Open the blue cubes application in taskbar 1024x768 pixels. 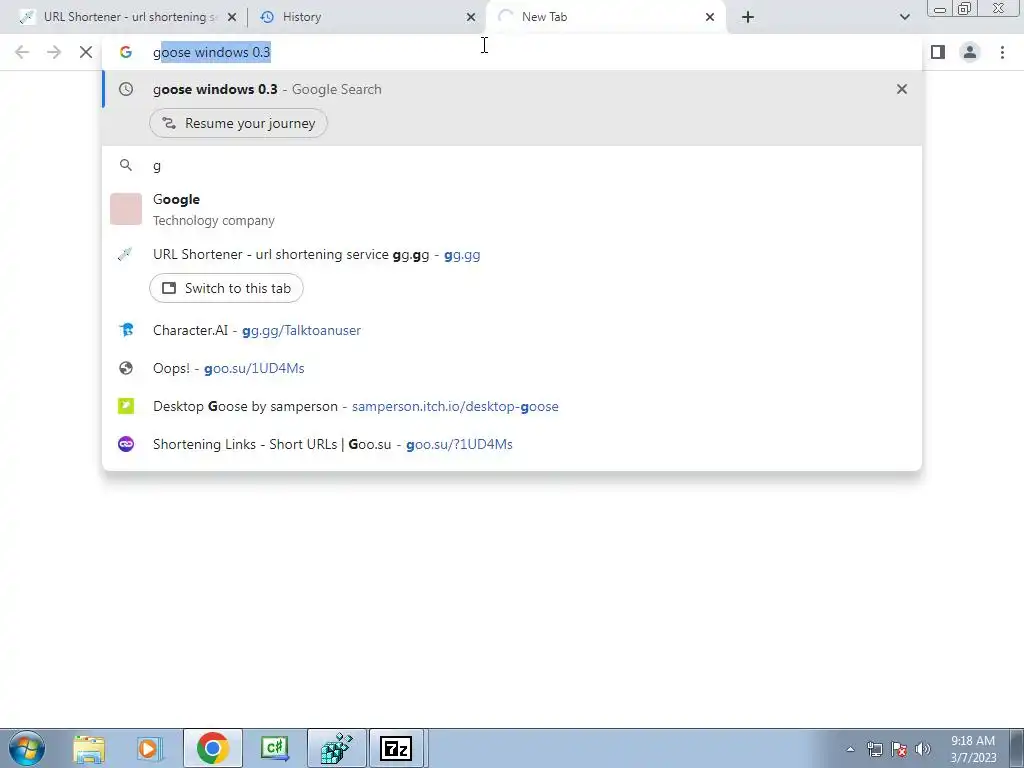(x=337, y=748)
